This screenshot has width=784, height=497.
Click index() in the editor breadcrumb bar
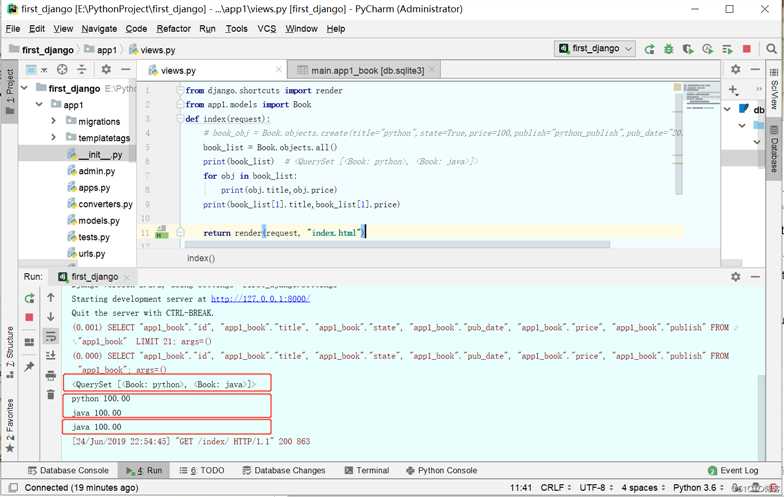[201, 258]
